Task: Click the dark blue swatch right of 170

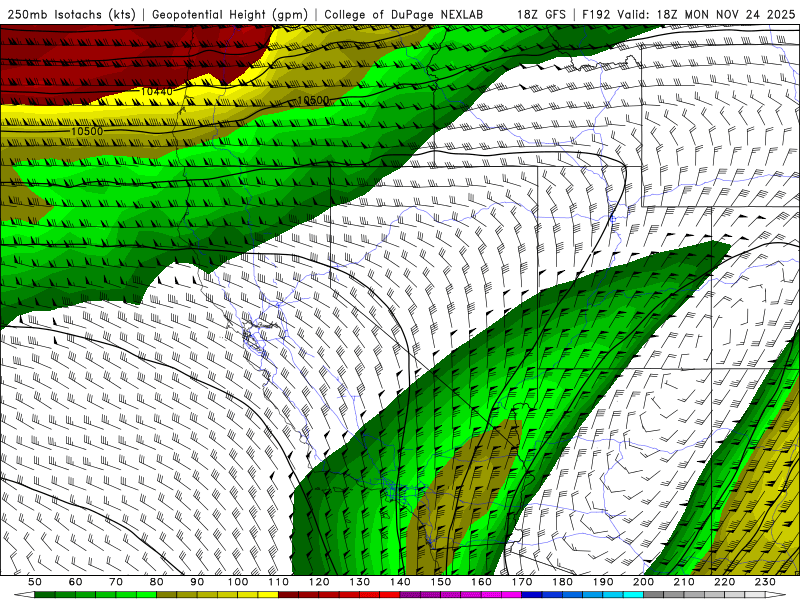Action: click(x=532, y=595)
